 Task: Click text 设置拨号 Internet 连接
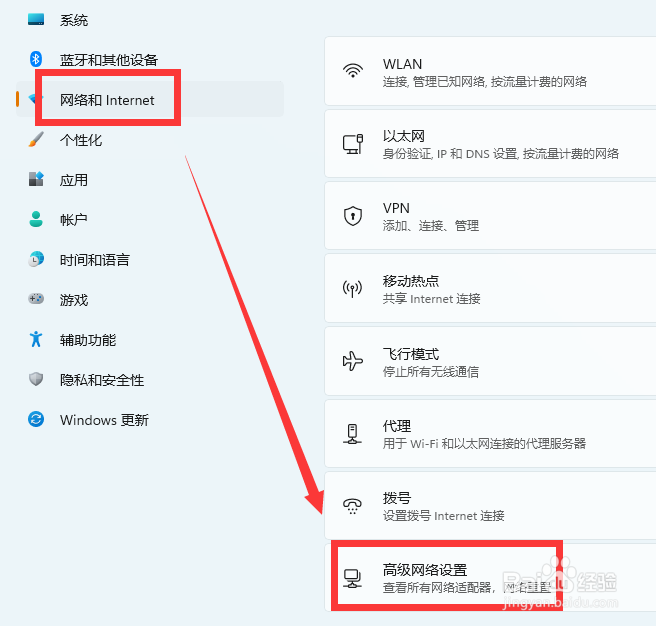point(443,516)
